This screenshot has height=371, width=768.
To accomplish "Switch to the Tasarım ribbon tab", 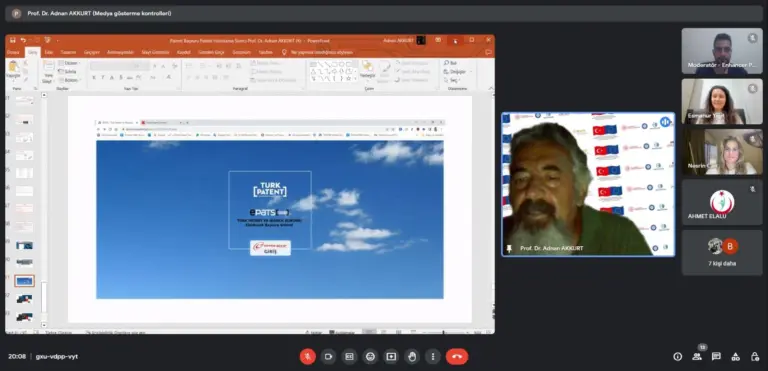I will pyautogui.click(x=68, y=52).
